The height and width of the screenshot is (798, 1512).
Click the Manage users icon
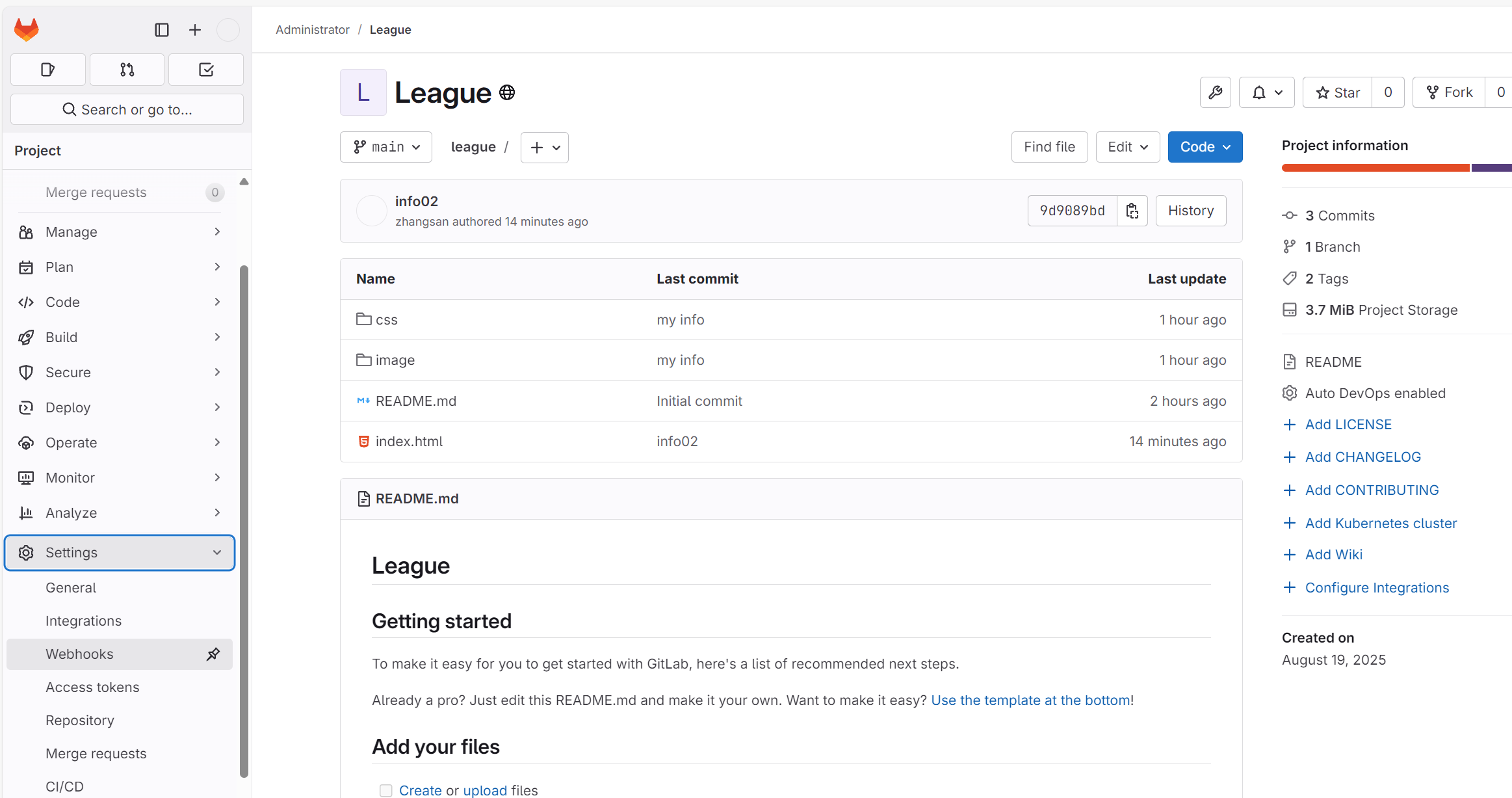coord(26,232)
